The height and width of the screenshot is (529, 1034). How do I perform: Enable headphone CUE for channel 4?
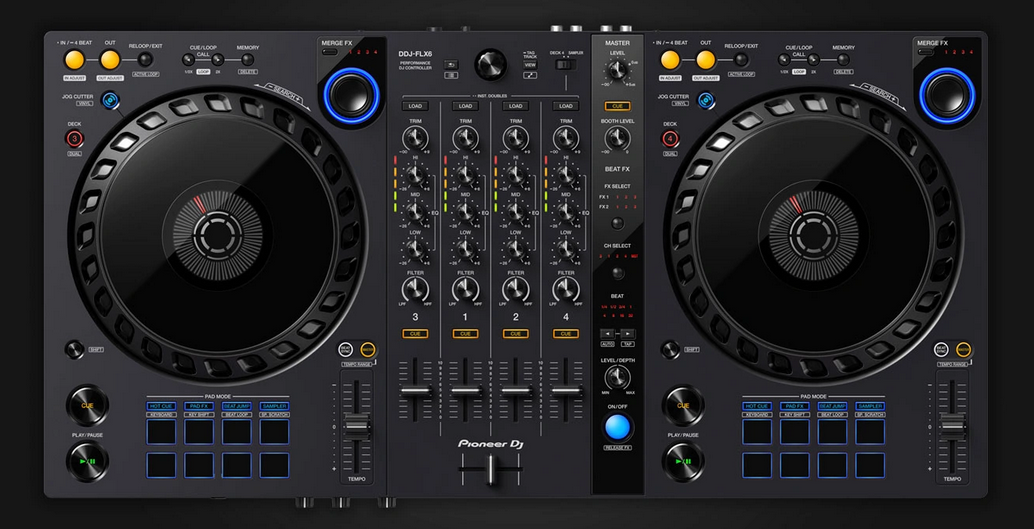tap(566, 334)
